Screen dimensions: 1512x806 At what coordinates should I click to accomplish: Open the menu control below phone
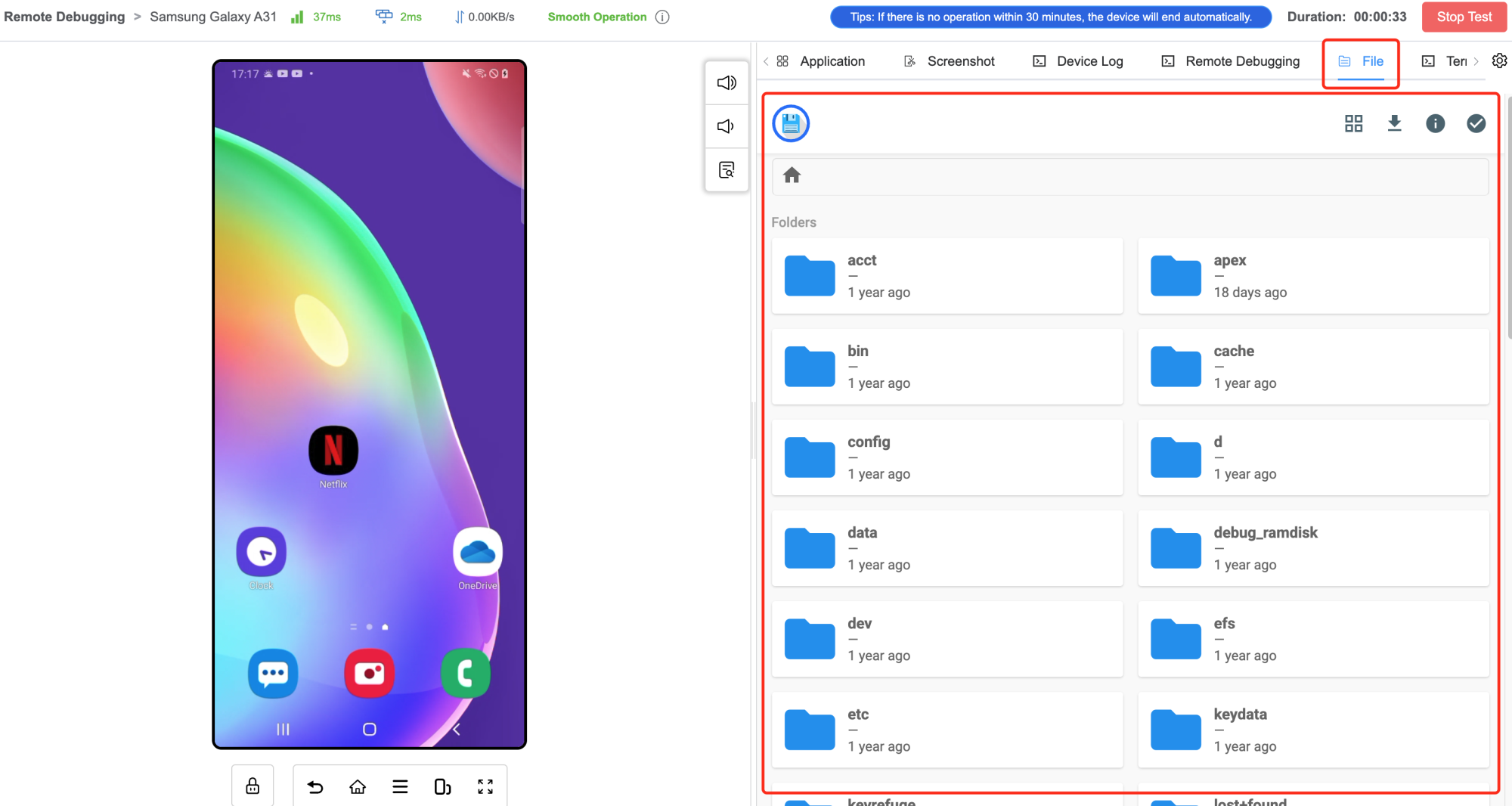coord(400,787)
